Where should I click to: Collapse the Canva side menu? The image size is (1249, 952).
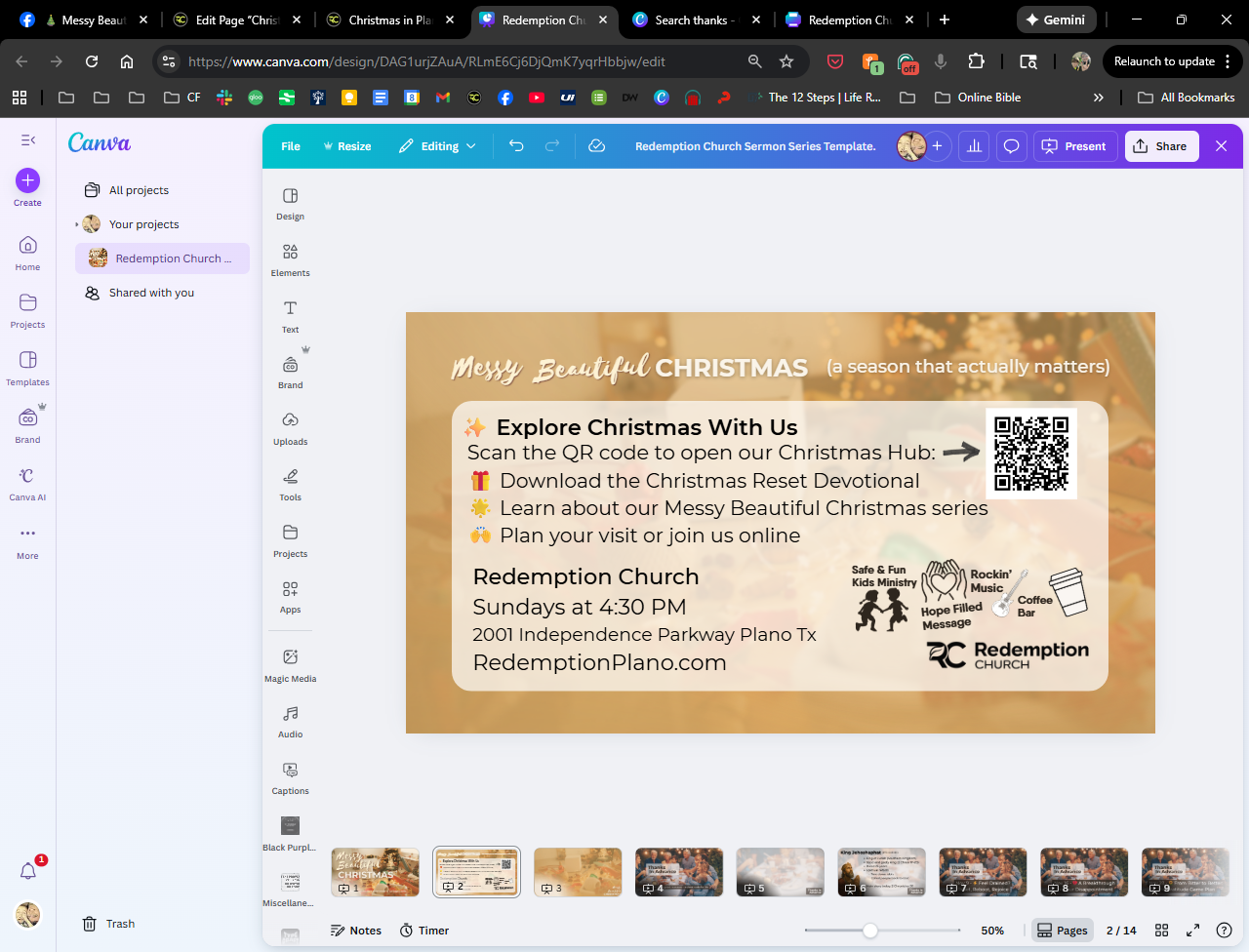pyautogui.click(x=28, y=140)
